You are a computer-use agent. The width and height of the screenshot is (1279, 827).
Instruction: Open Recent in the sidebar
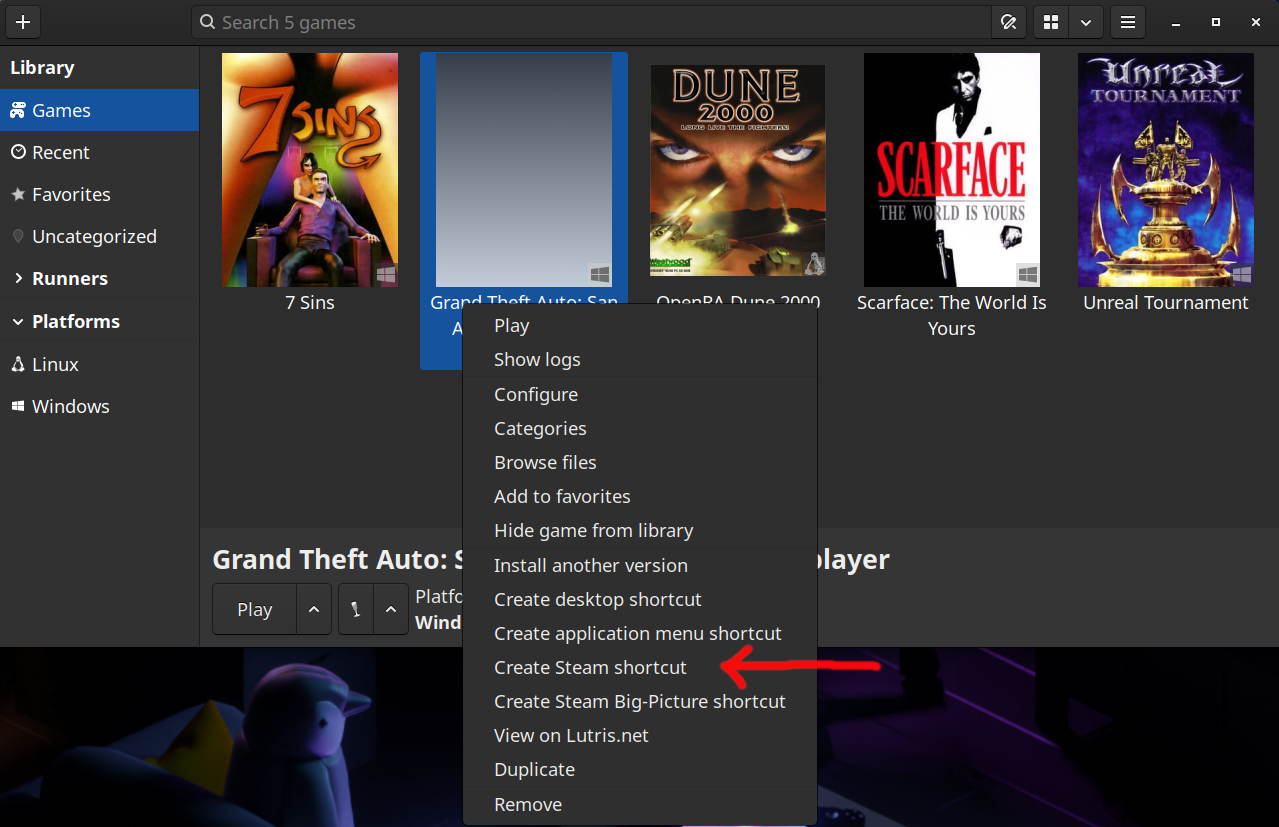tap(99, 152)
